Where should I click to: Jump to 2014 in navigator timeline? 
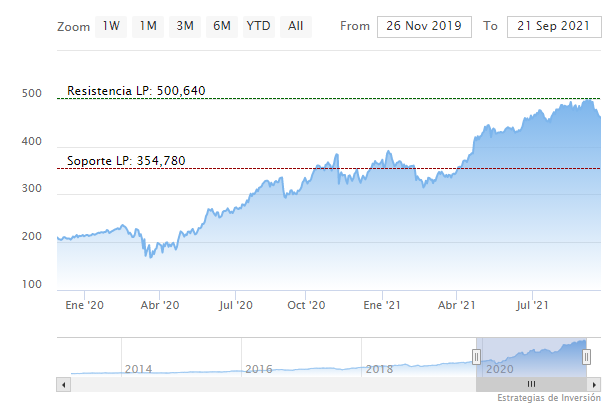(138, 369)
